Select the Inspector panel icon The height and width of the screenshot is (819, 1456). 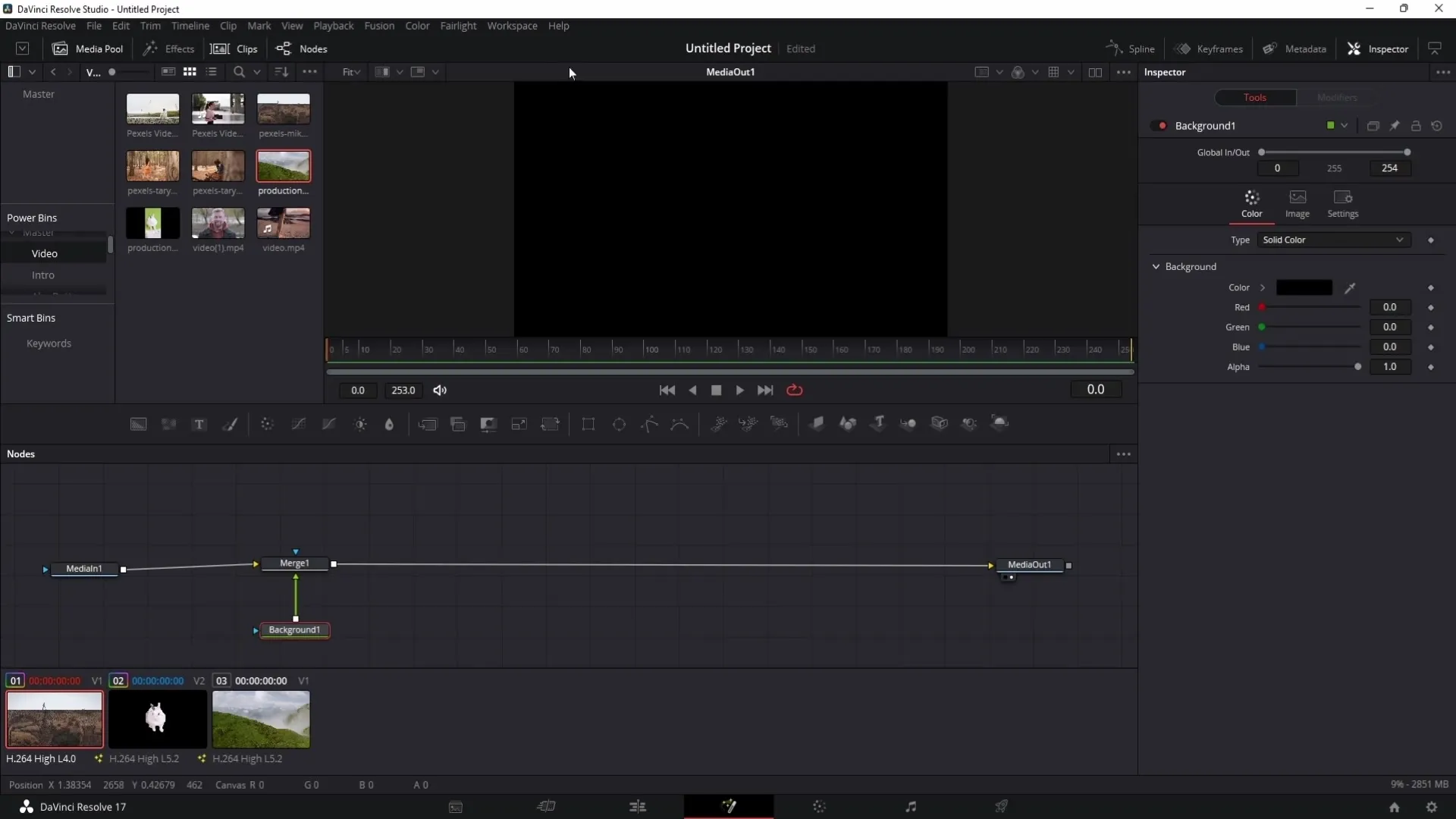click(x=1357, y=48)
